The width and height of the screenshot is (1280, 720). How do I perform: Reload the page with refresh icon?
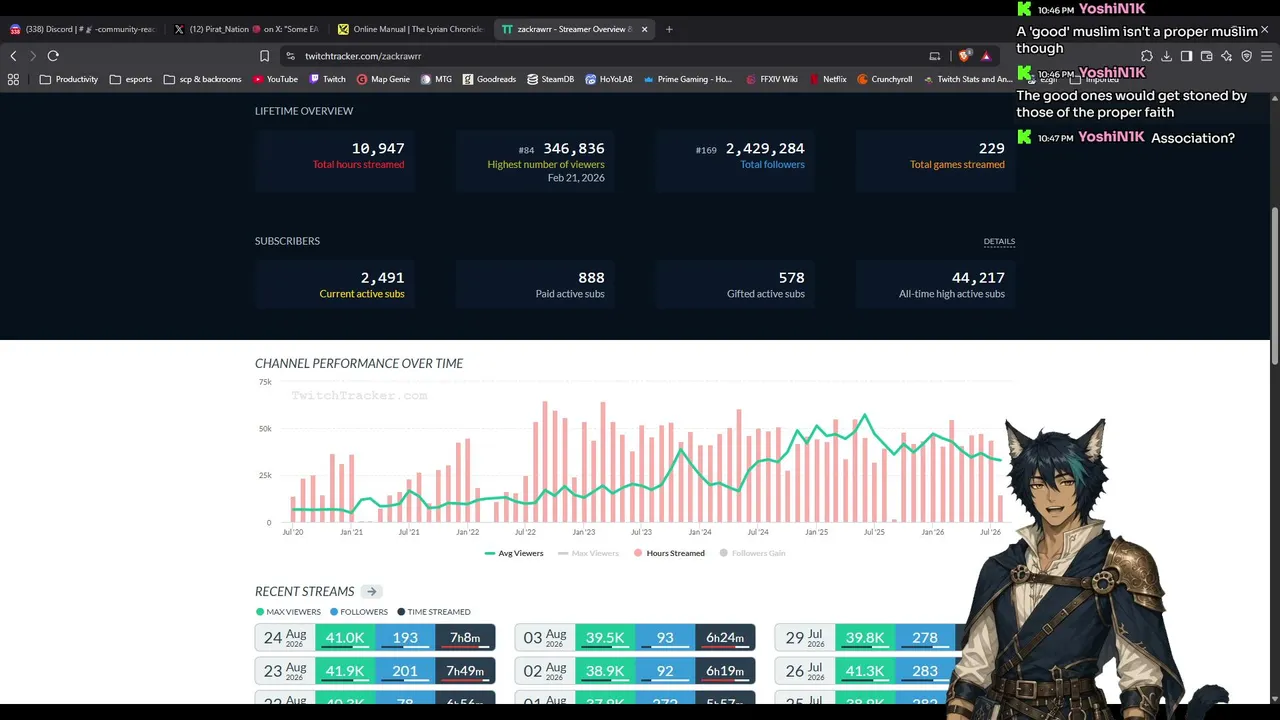53,56
